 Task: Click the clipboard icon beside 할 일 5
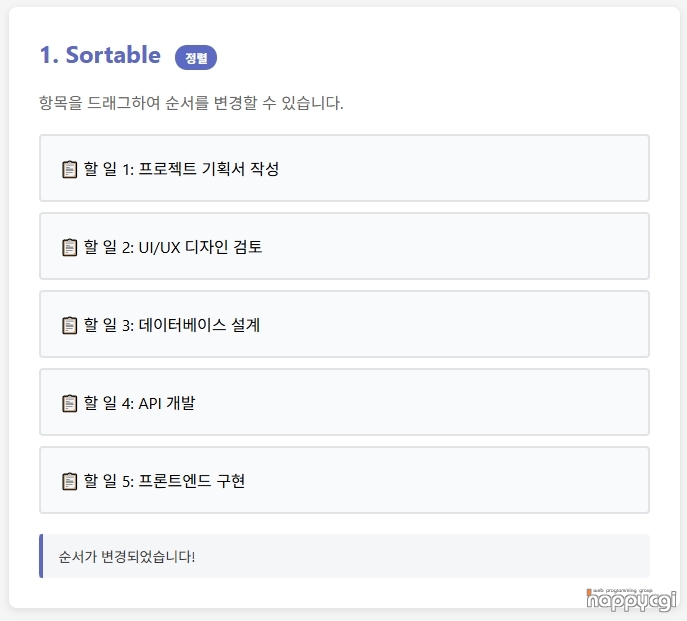click(x=69, y=481)
